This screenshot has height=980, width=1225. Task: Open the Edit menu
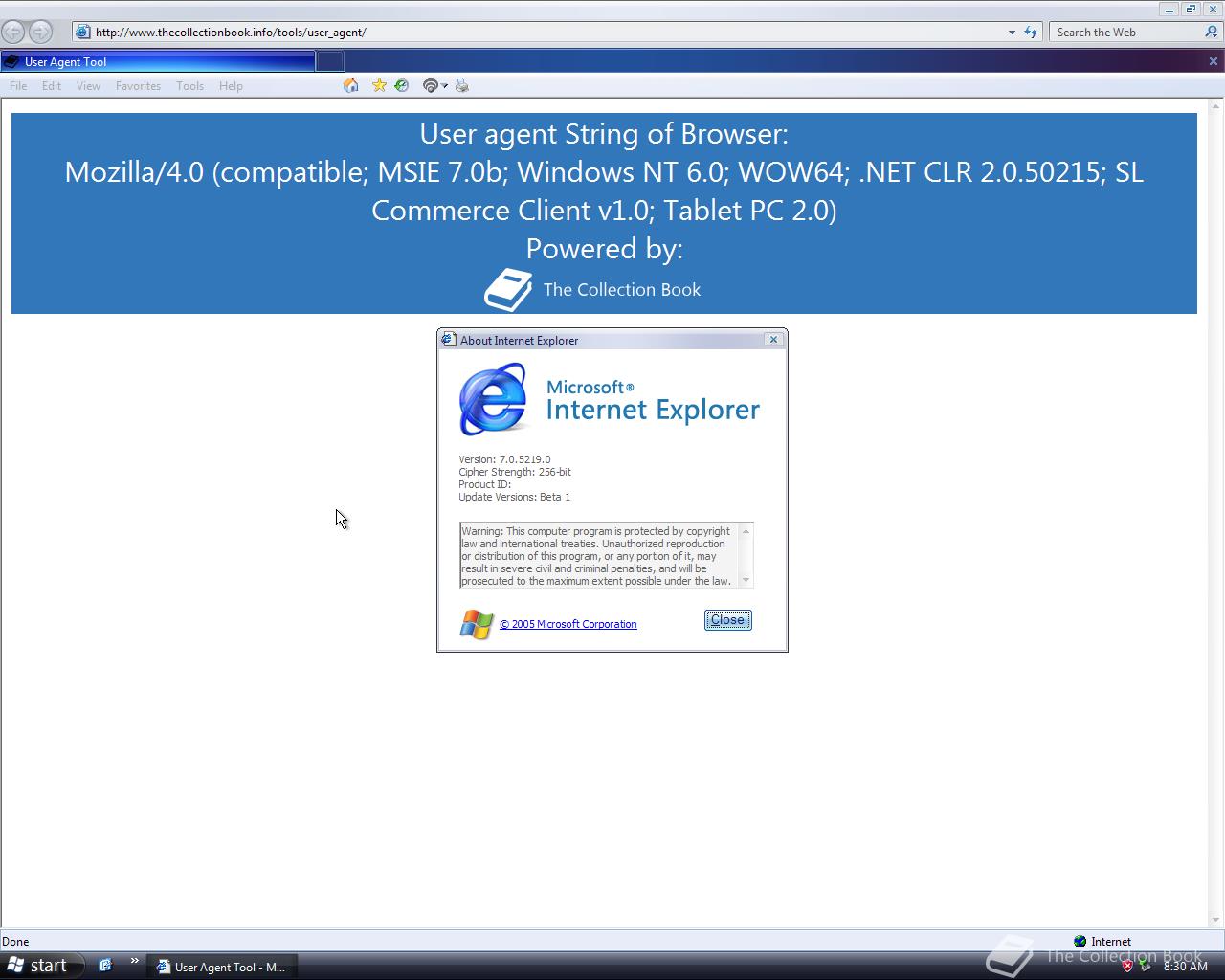52,86
